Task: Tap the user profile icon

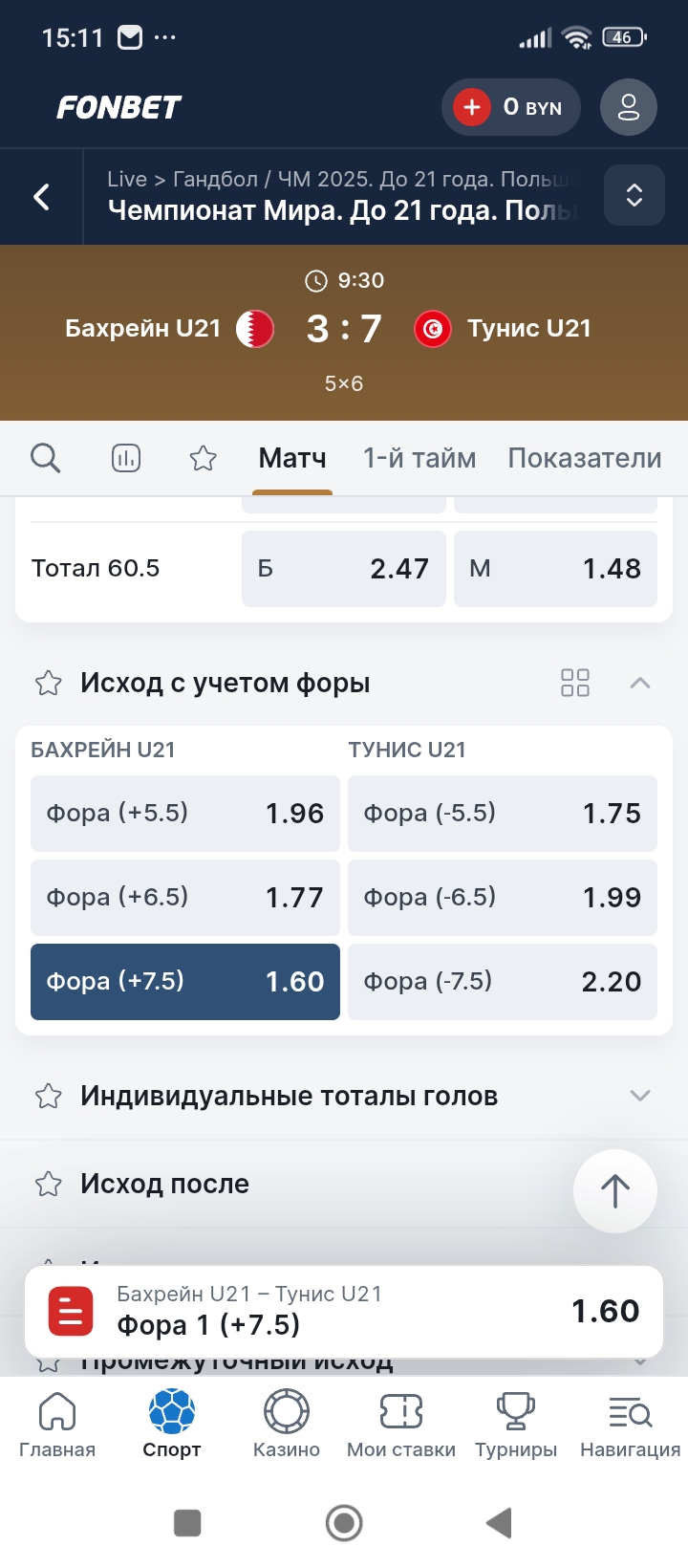Action: coord(628,107)
